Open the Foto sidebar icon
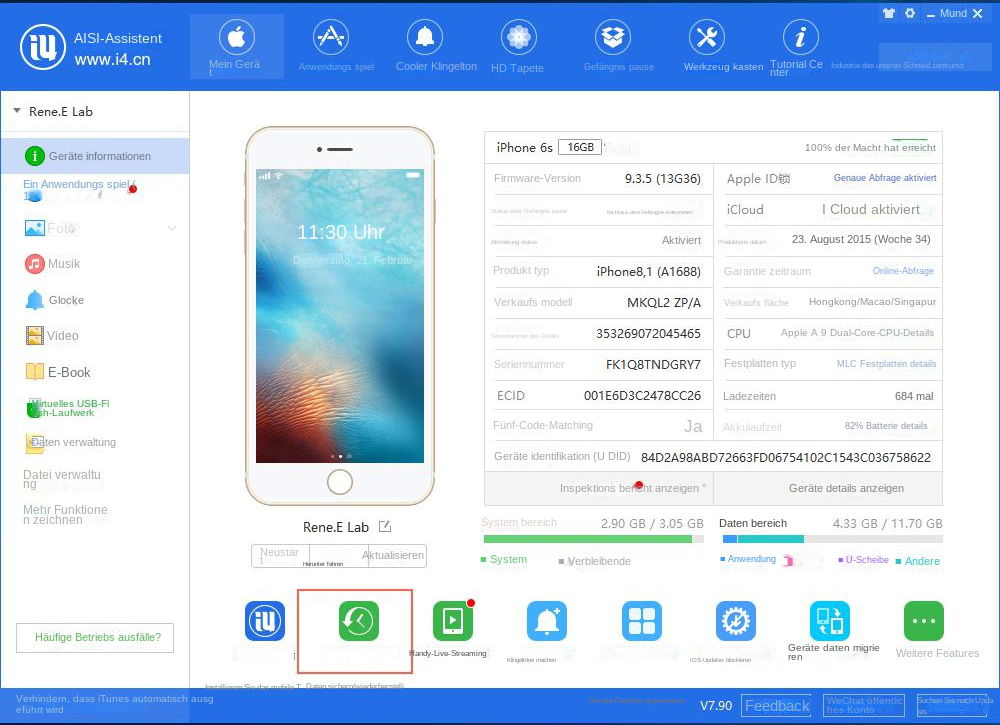Viewport: 1000px width, 725px height. (34, 228)
